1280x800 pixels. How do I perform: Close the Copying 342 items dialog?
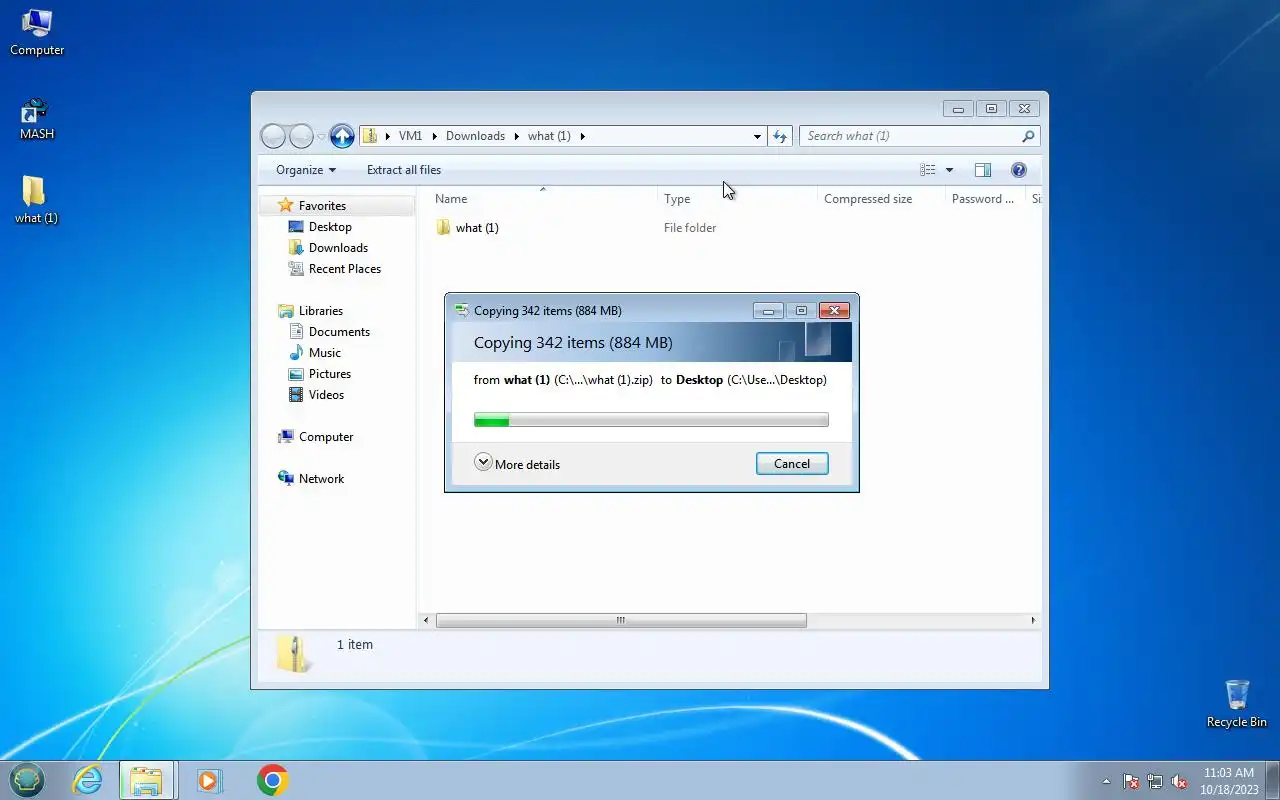[834, 311]
